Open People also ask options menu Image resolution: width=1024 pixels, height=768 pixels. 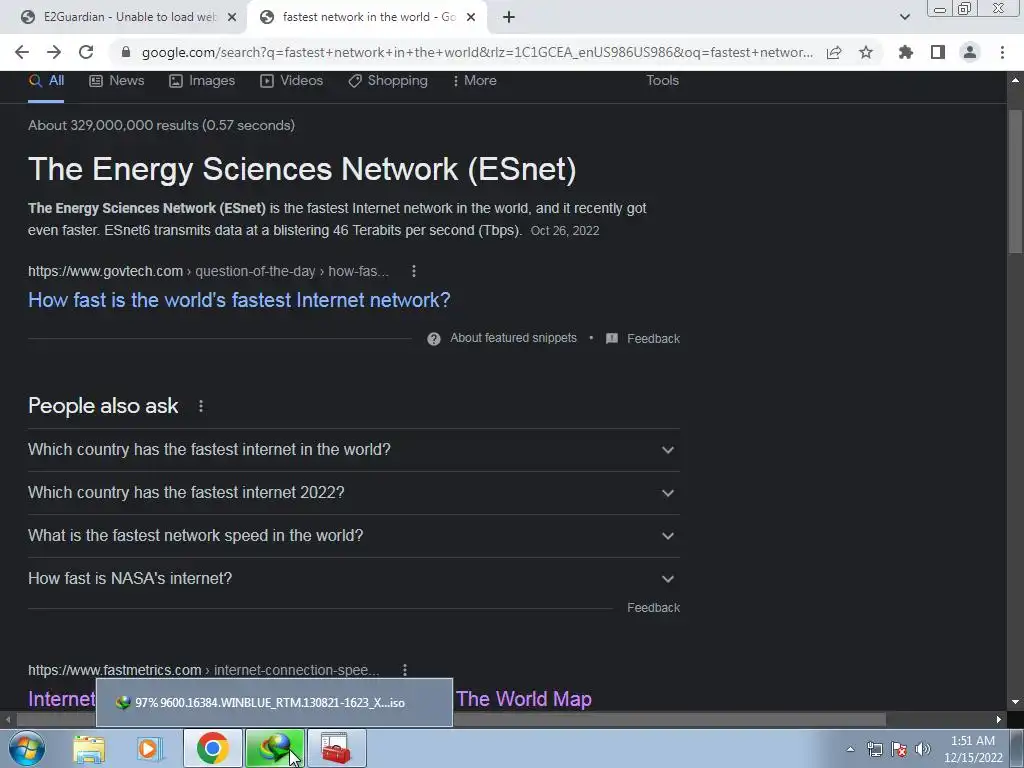[x=200, y=406]
